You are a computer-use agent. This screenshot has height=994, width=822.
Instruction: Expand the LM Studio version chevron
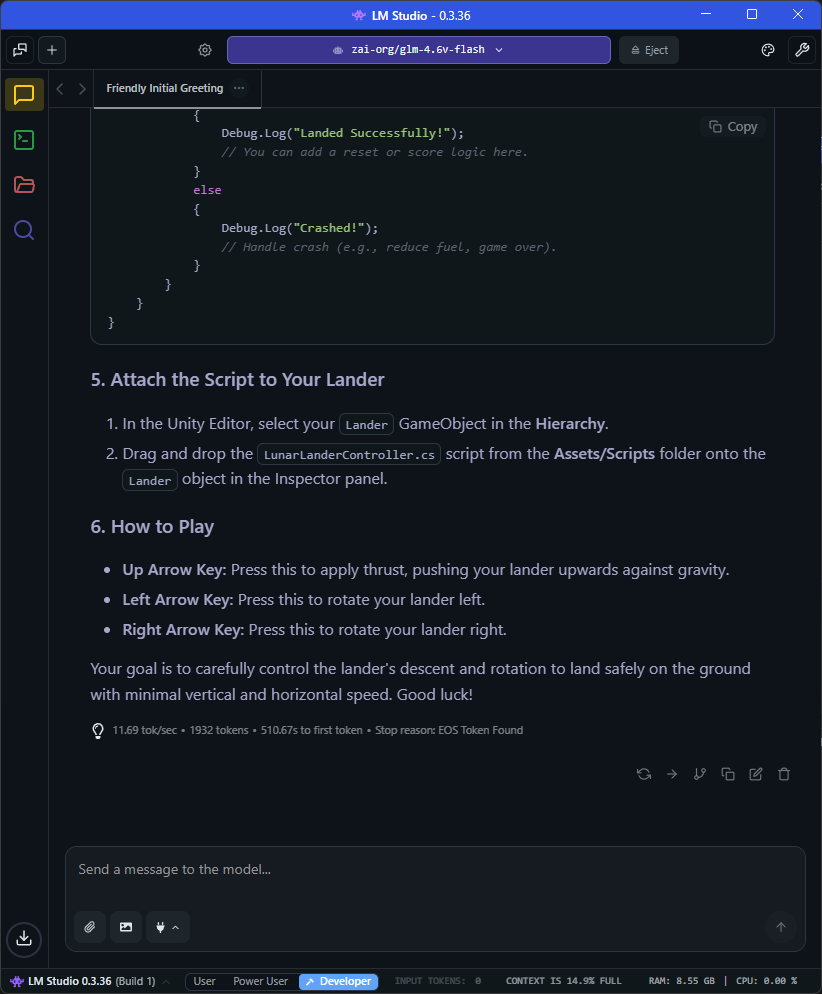[166, 982]
